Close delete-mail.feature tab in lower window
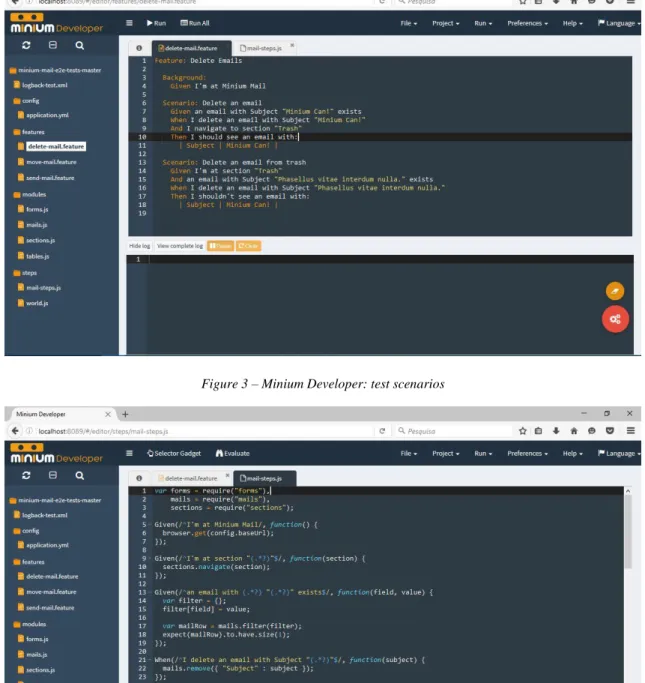 227,475
